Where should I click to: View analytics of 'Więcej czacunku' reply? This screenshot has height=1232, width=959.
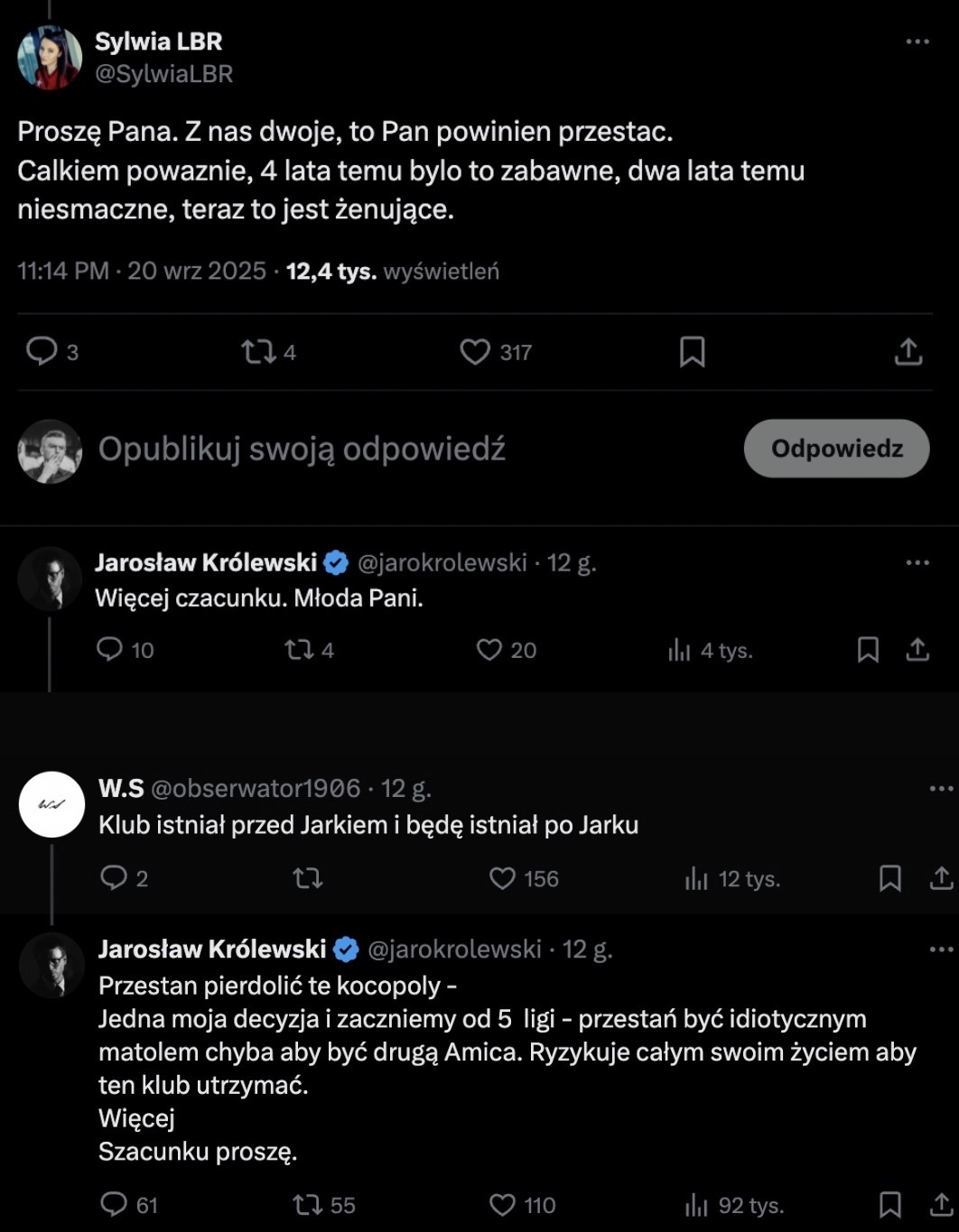[679, 650]
